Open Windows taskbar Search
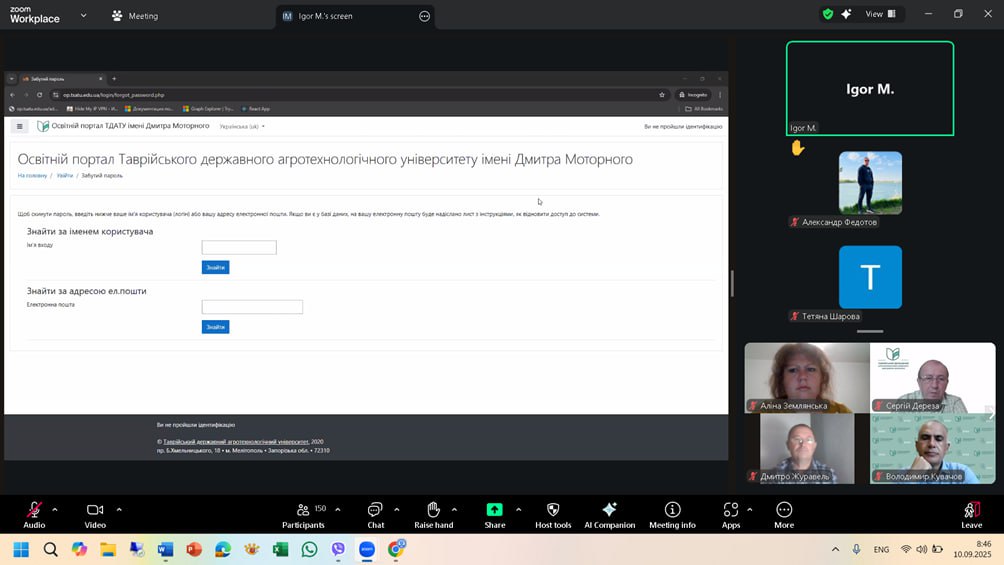Viewport: 1004px width, 565px height. coord(51,550)
